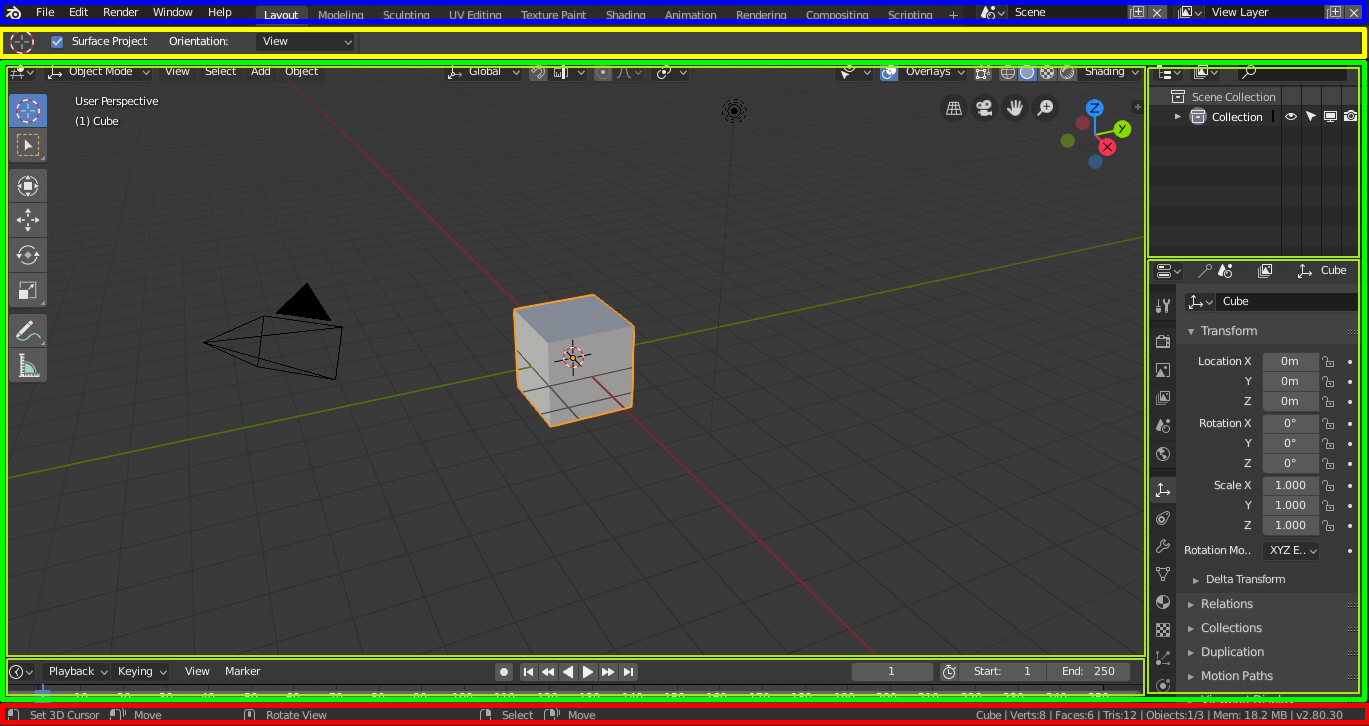Activate the Move tool
The height and width of the screenshot is (726, 1369).
28,220
